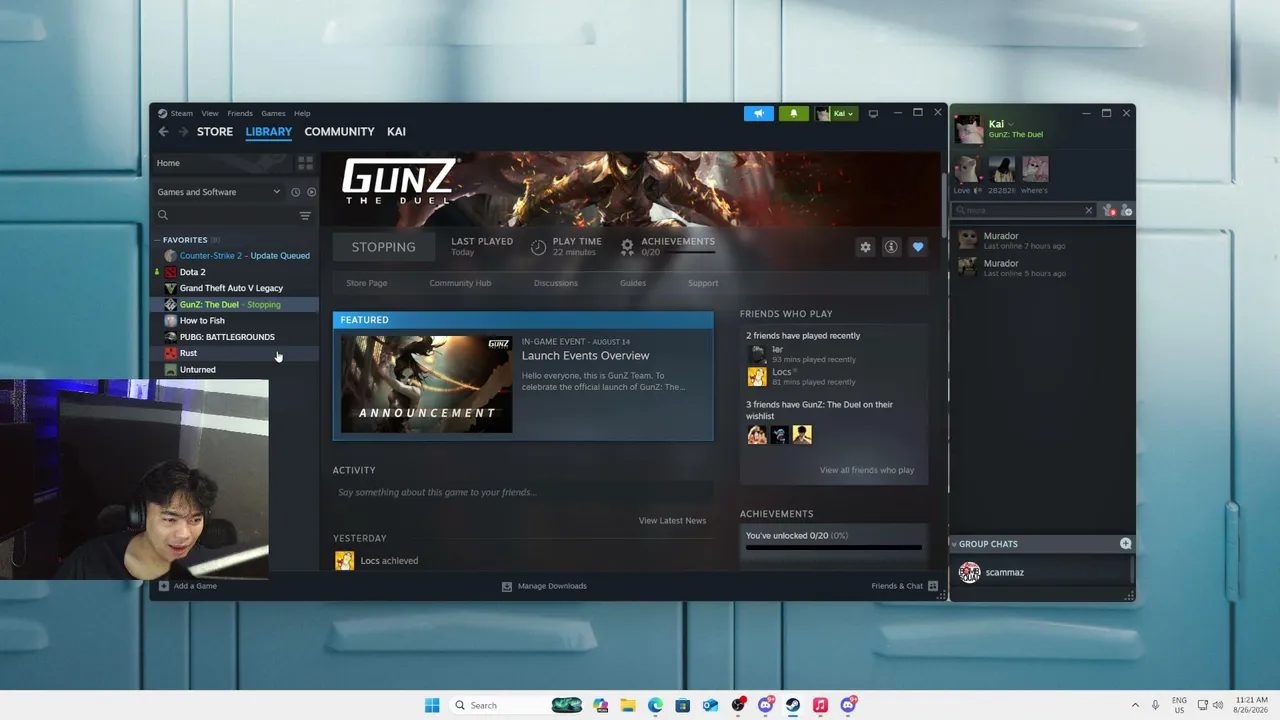Open the Help menu

pyautogui.click(x=302, y=113)
